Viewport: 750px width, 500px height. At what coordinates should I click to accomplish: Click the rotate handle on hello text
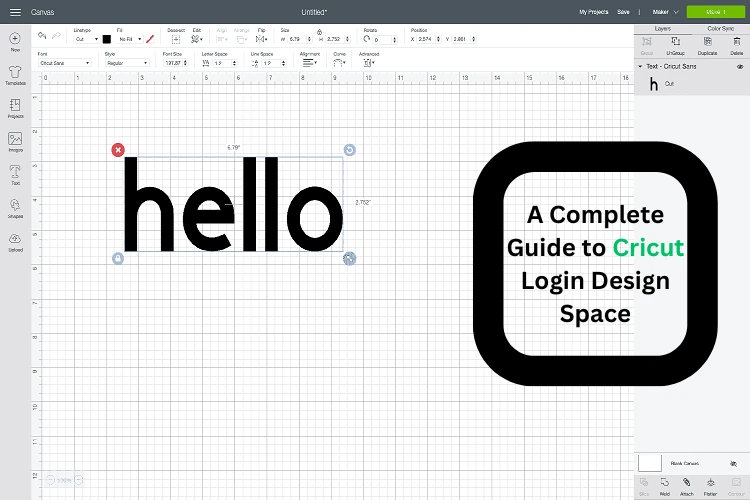point(350,150)
